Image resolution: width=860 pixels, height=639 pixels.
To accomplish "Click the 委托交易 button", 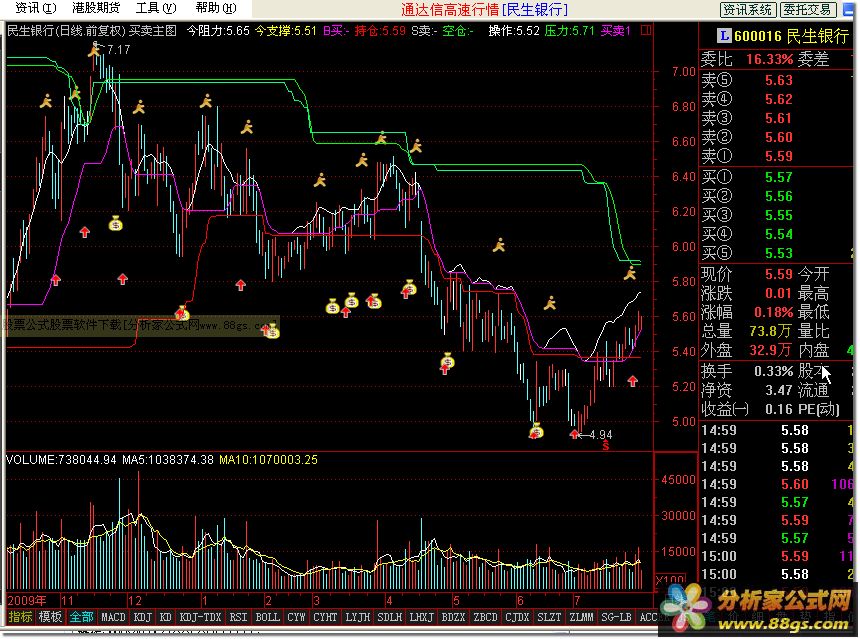I will point(807,9).
